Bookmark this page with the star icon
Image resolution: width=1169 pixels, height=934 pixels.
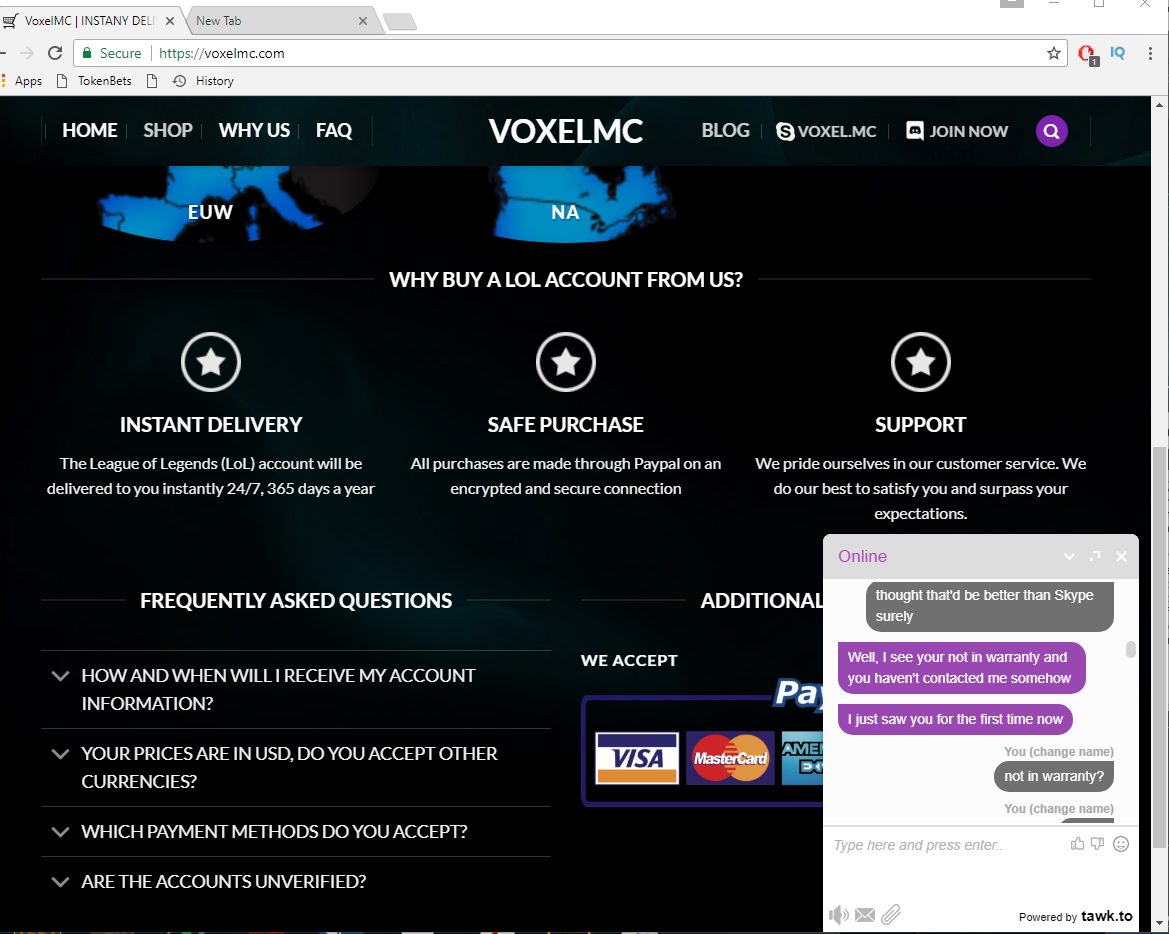pyautogui.click(x=1053, y=53)
